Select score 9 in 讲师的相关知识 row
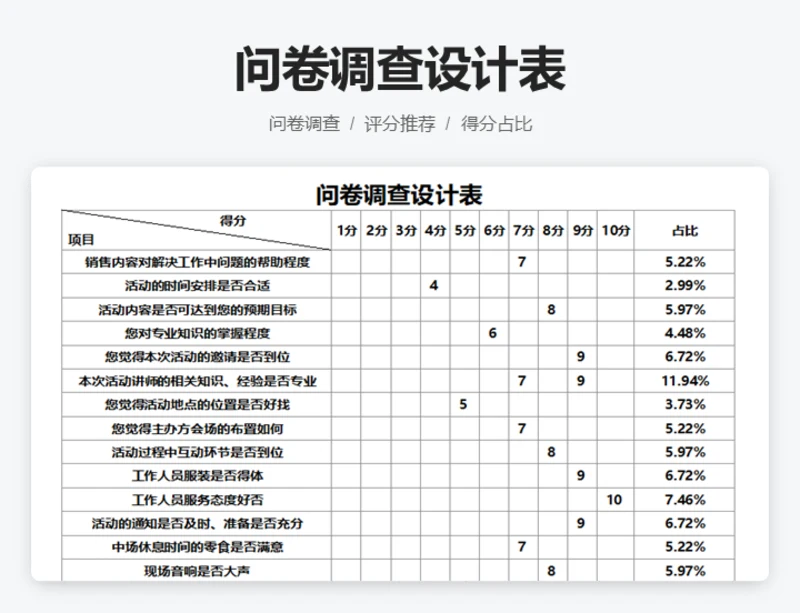Screen dimensions: 800x613 581,380
